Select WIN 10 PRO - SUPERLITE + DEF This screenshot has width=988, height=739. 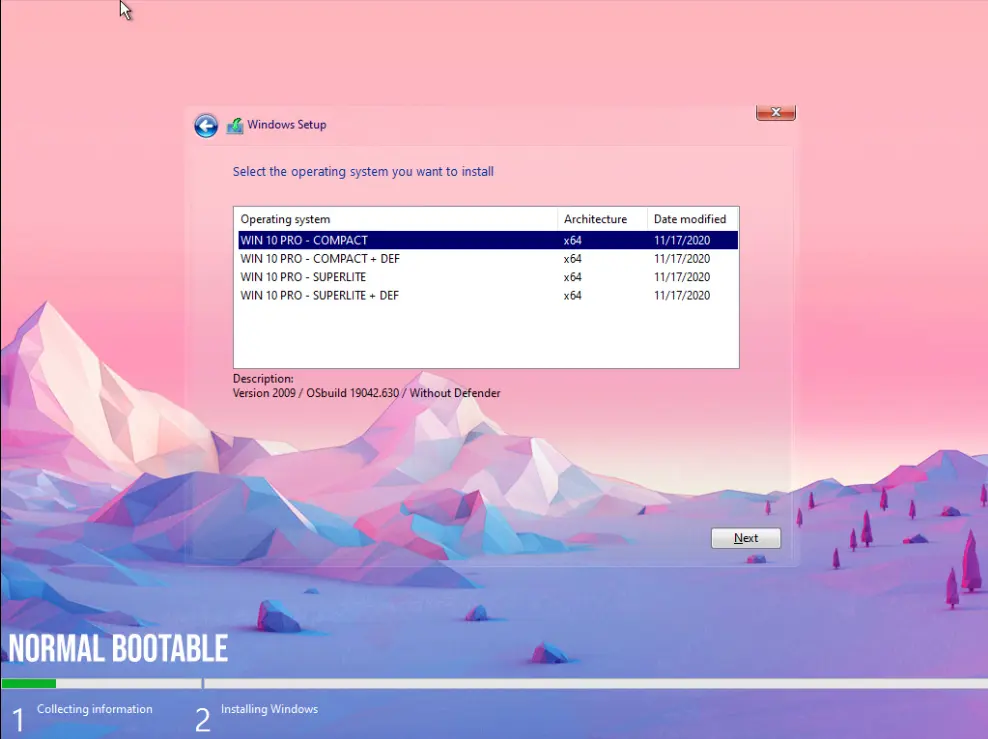[x=488, y=295]
